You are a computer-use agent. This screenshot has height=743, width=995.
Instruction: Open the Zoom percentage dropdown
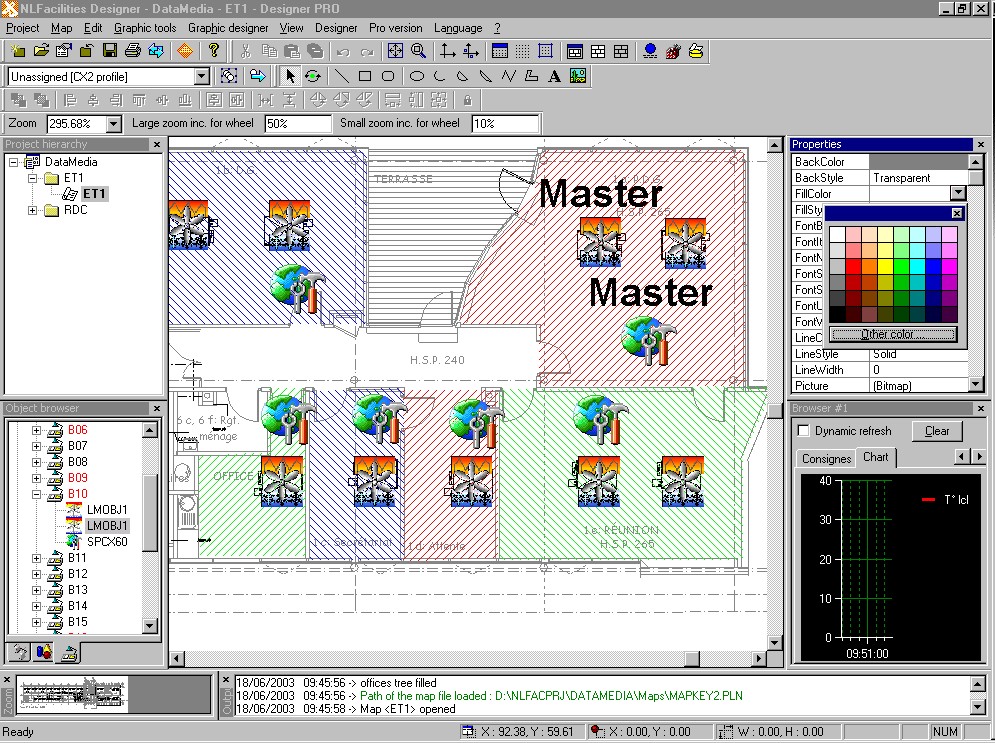[x=113, y=124]
